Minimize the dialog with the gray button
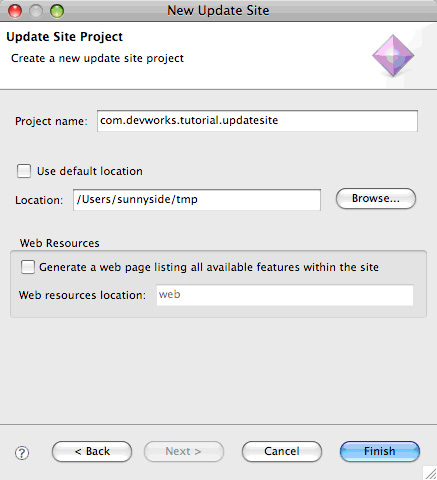Viewport: 437px width, 480px height. pos(36,11)
